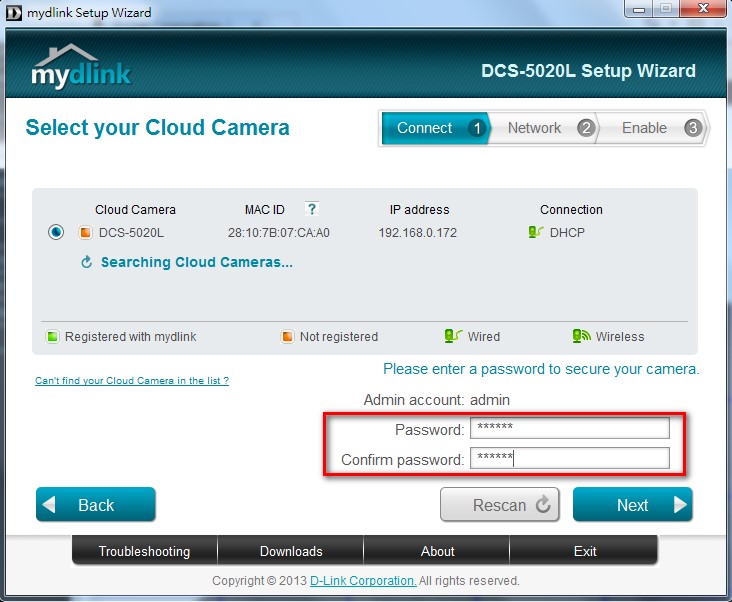Click the Searching Cloud Cameras refresh icon
732x602 pixels.
86,262
